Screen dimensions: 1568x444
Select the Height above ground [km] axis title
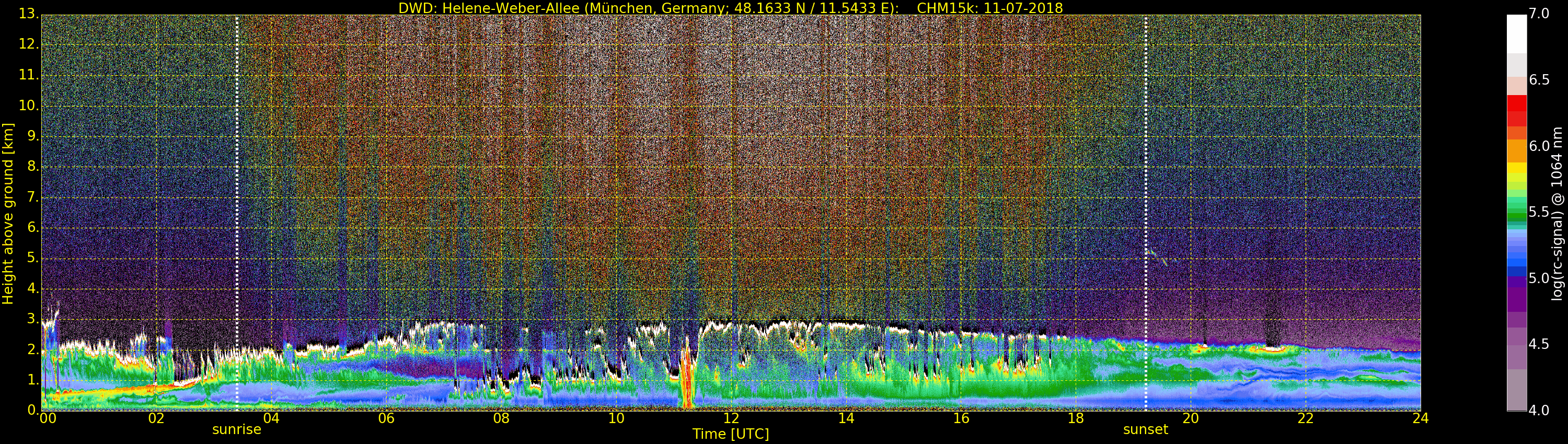coord(8,213)
